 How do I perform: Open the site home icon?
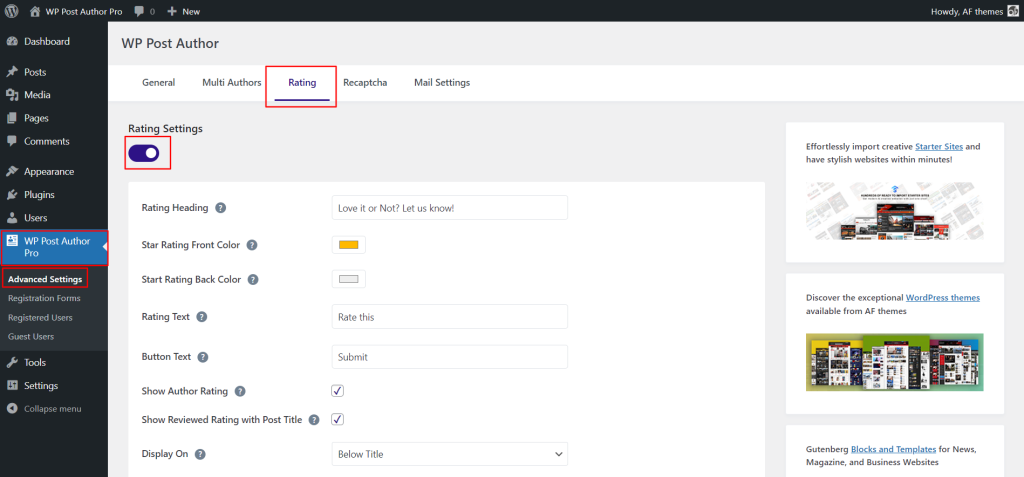(35, 11)
